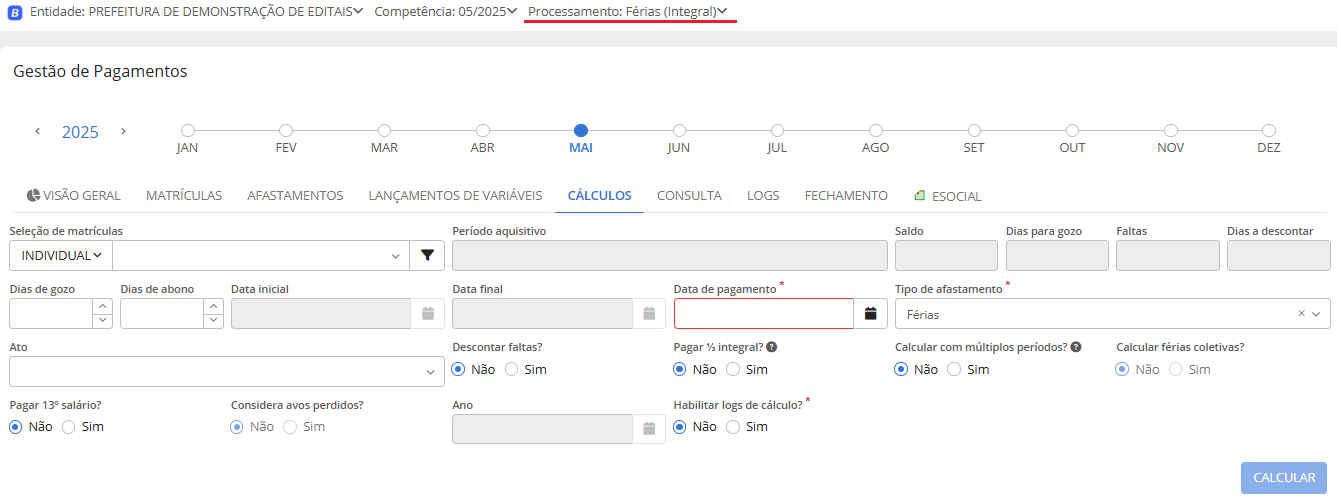The height and width of the screenshot is (498, 1337).
Task: Select Sim for Pagar 13º salário
Action: pos(69,427)
